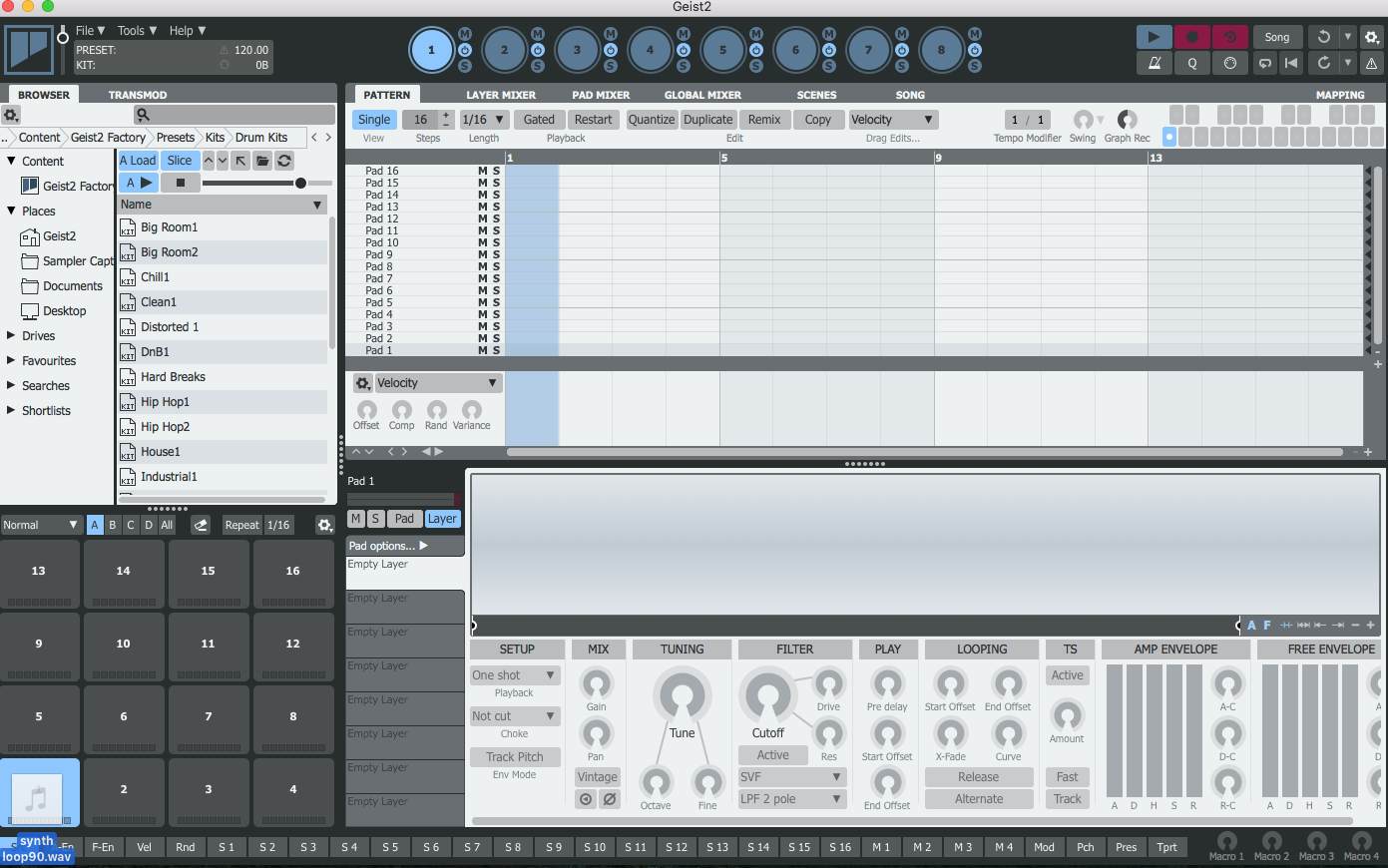Screen dimensions: 1388x868
Task: Click the Remix button
Action: 764,120
